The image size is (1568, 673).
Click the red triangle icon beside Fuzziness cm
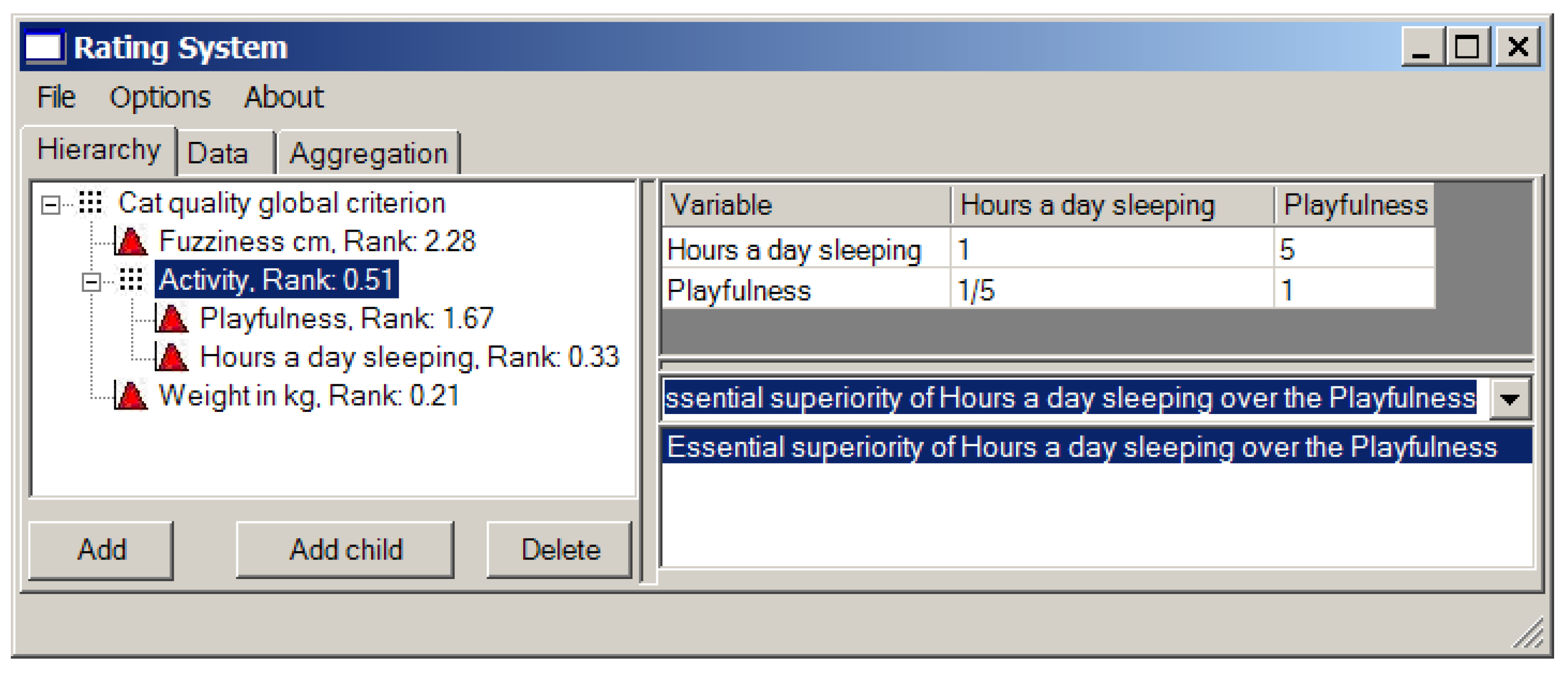[131, 241]
